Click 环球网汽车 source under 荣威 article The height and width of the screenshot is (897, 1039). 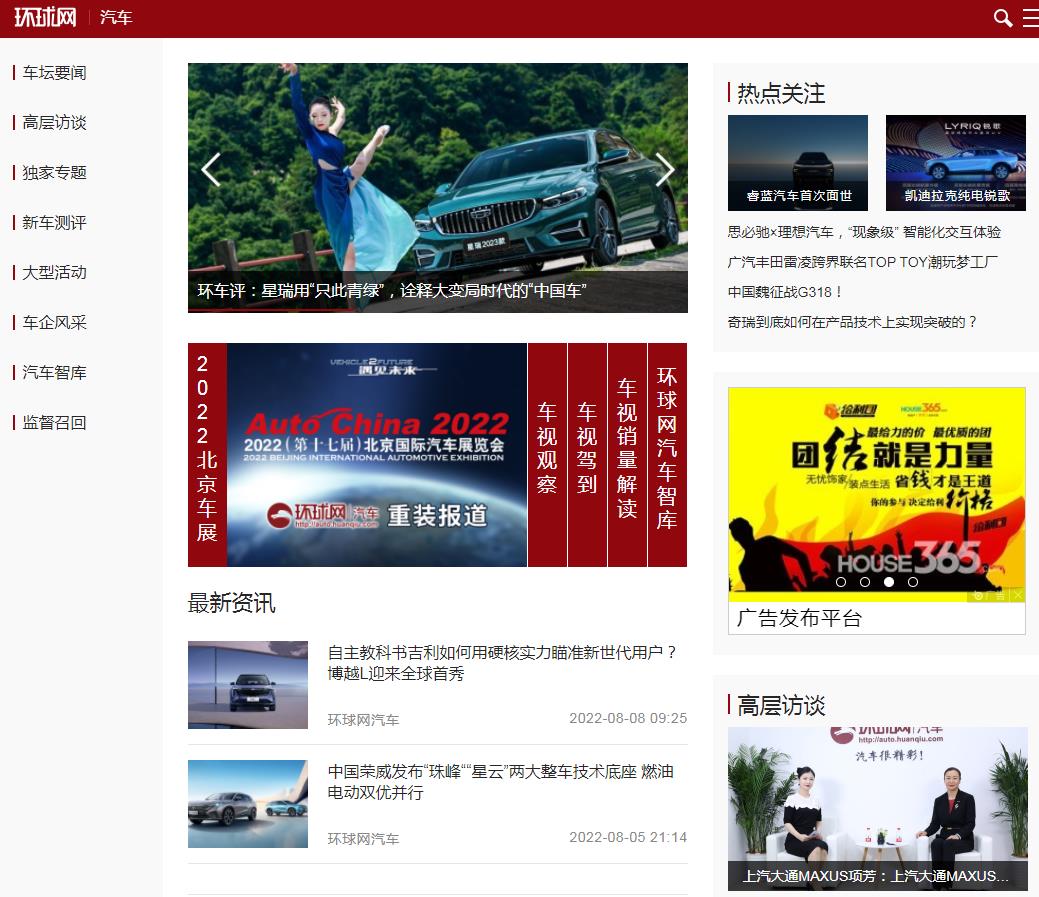pyautogui.click(x=363, y=839)
